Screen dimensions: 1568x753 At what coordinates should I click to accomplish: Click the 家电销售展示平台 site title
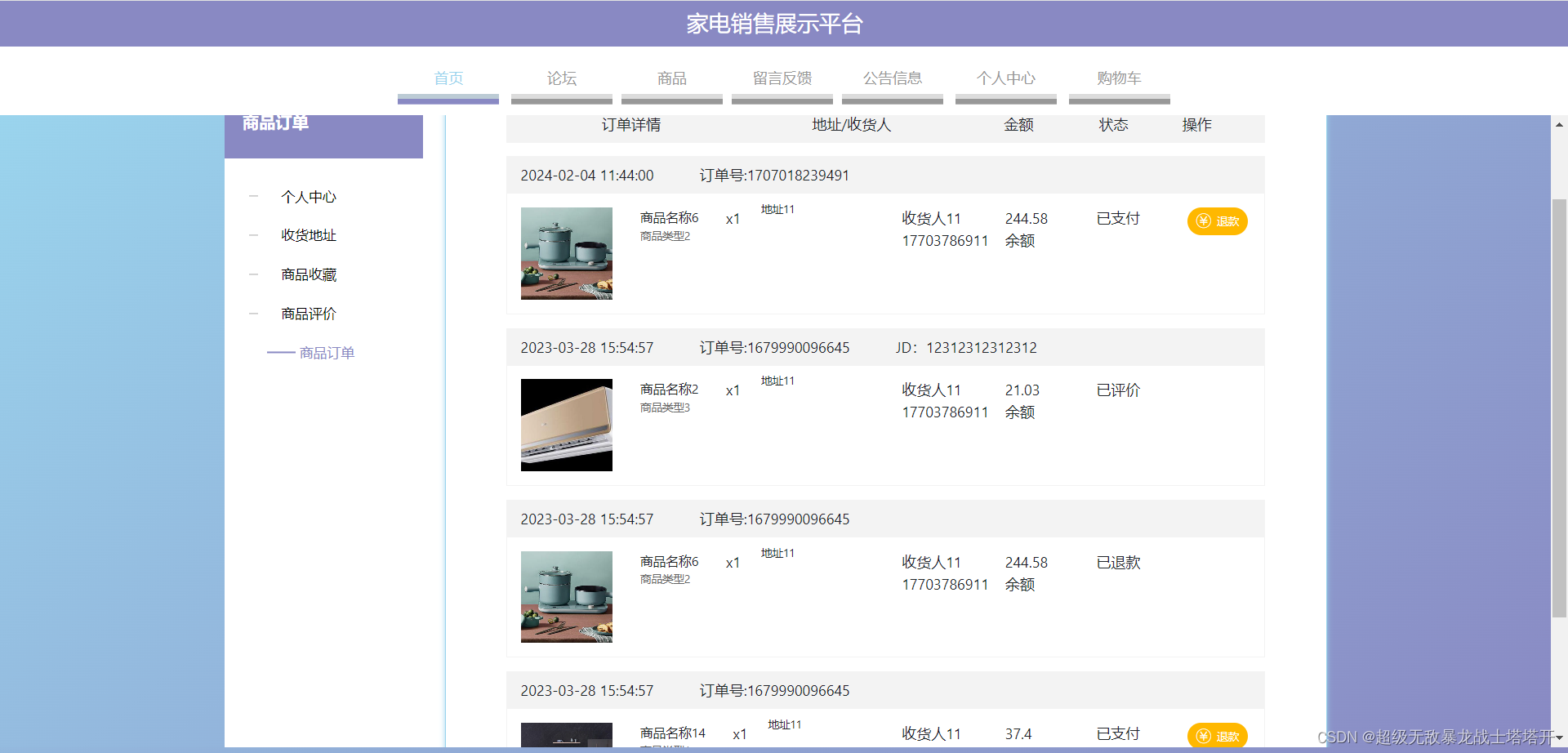[774, 24]
